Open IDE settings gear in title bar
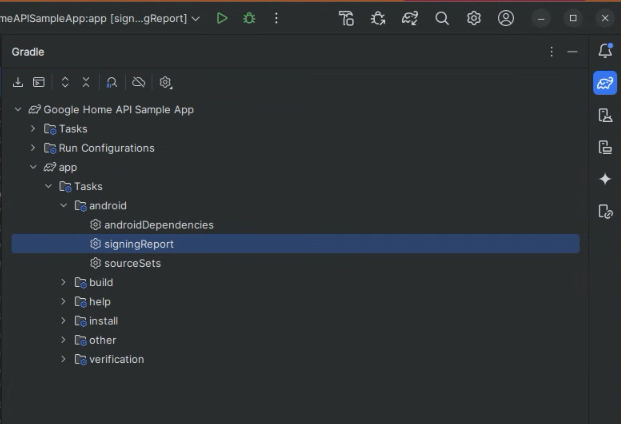Image resolution: width=621 pixels, height=424 pixels. pyautogui.click(x=474, y=18)
